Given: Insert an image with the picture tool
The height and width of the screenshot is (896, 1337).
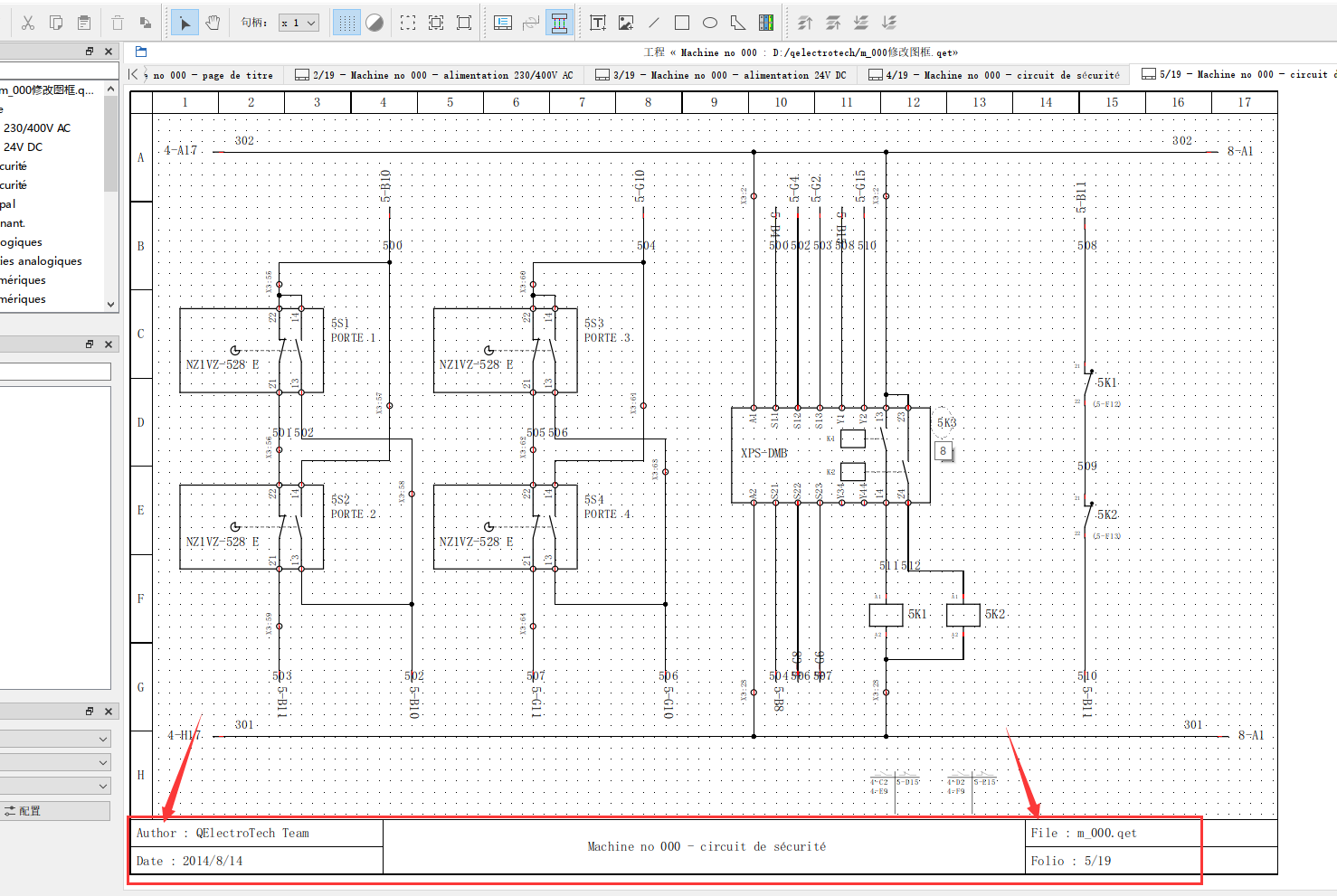Looking at the screenshot, I should click(626, 23).
